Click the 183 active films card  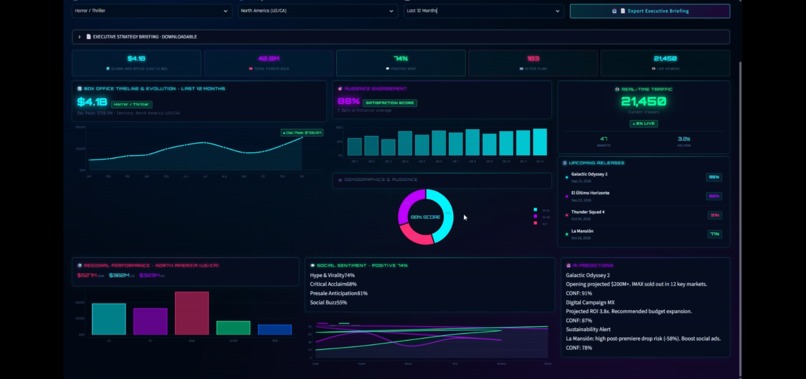point(533,63)
